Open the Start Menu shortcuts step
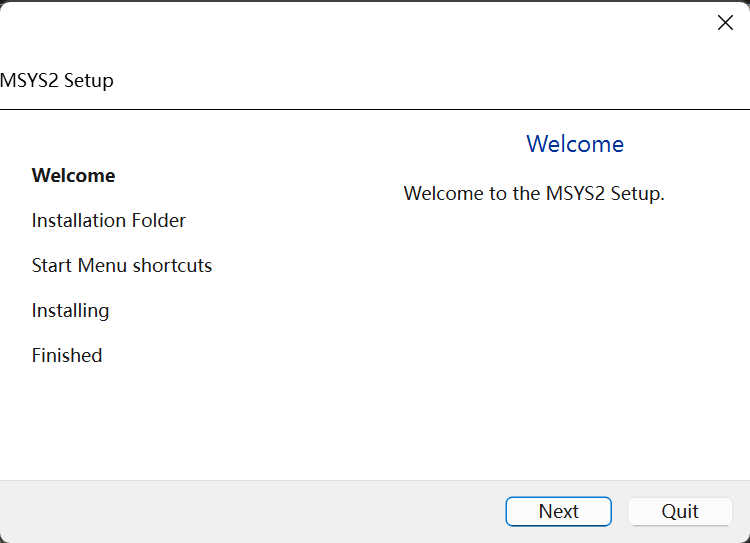Screen dimensions: 750x543 click(121, 265)
